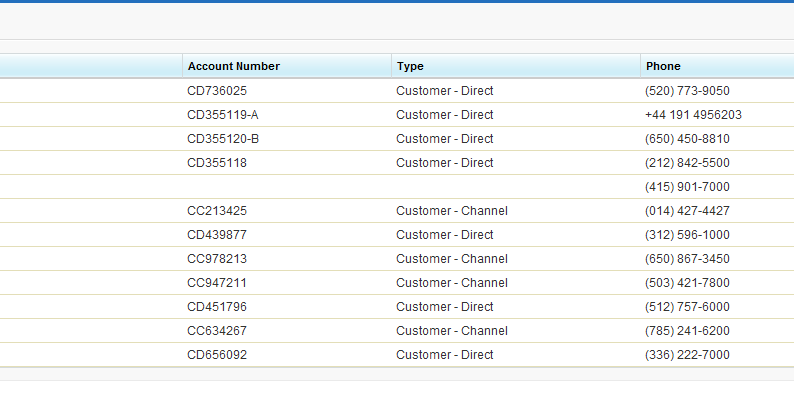
Task: Select Customer - Channel type for CC947211
Action: point(452,283)
